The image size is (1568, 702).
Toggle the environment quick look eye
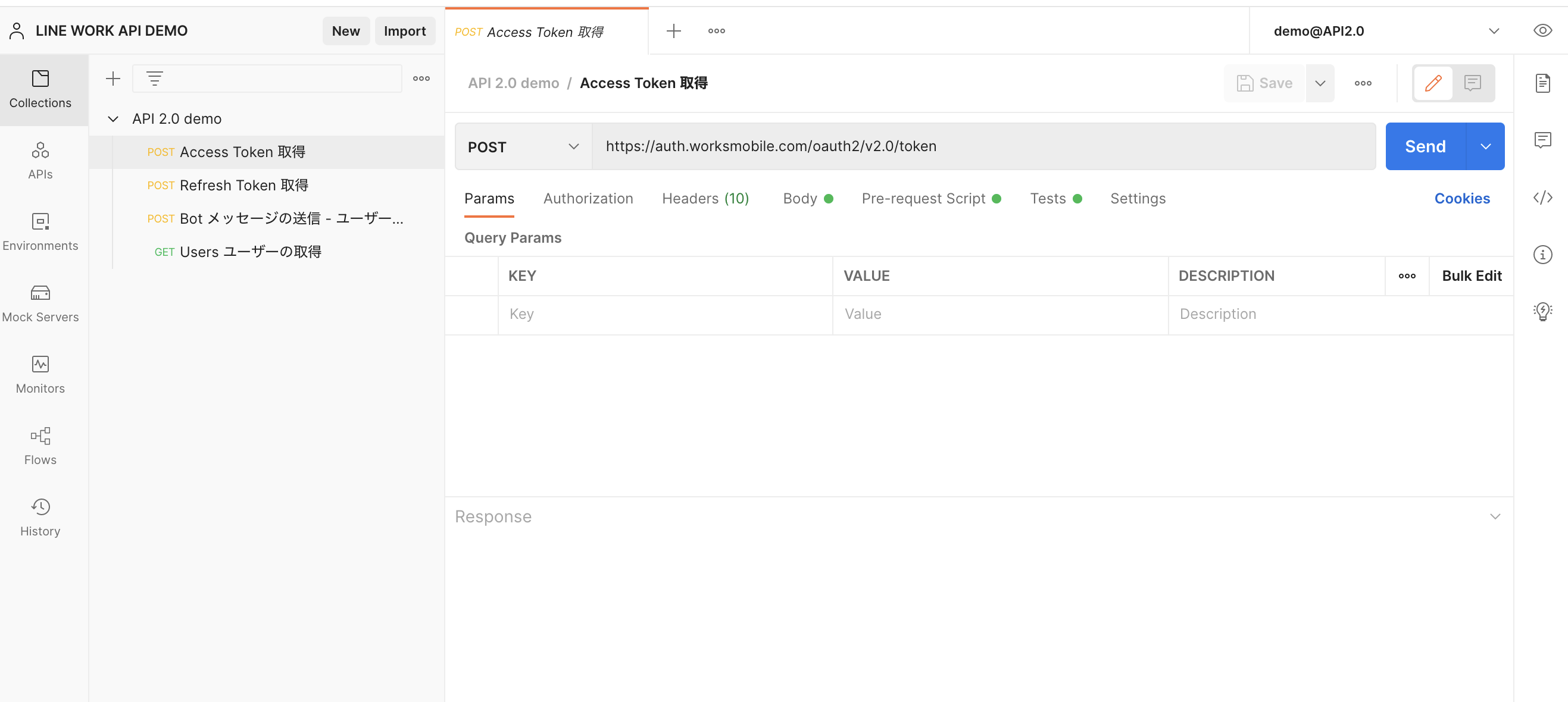click(x=1544, y=30)
